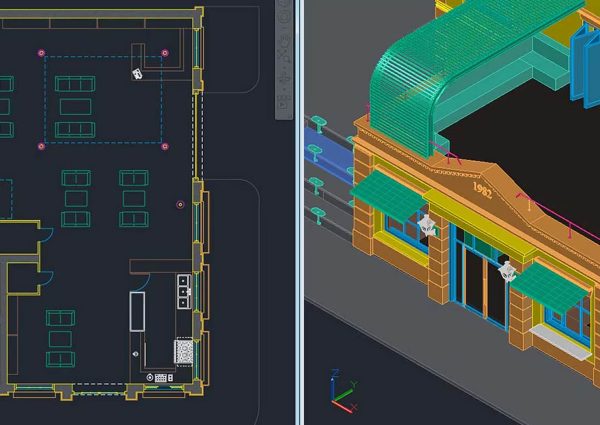The width and height of the screenshot is (600, 425).
Task: Click the Zoom Extents icon in navigation bar
Action: pyautogui.click(x=284, y=55)
